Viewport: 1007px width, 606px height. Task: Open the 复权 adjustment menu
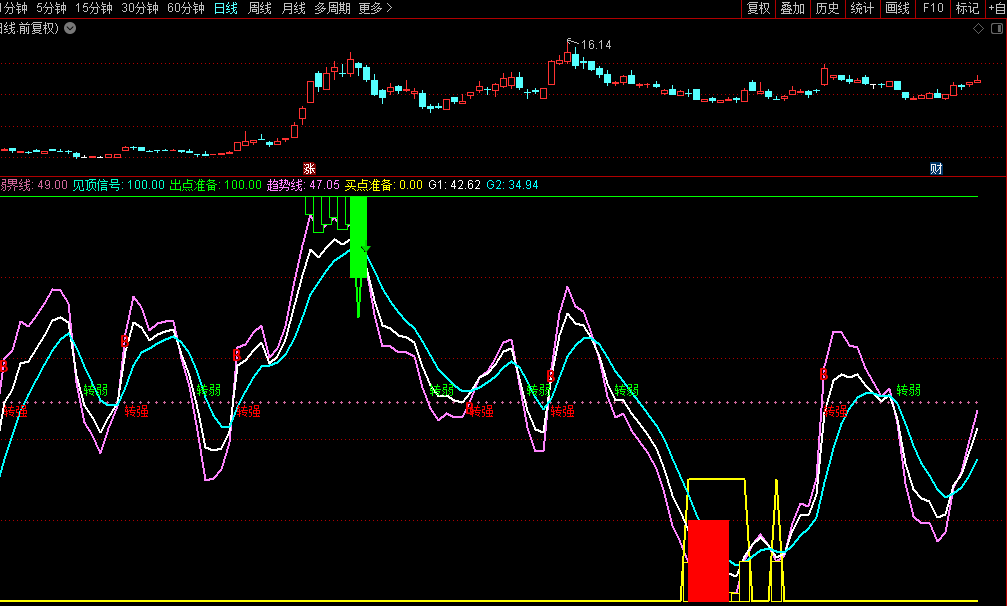(x=758, y=8)
